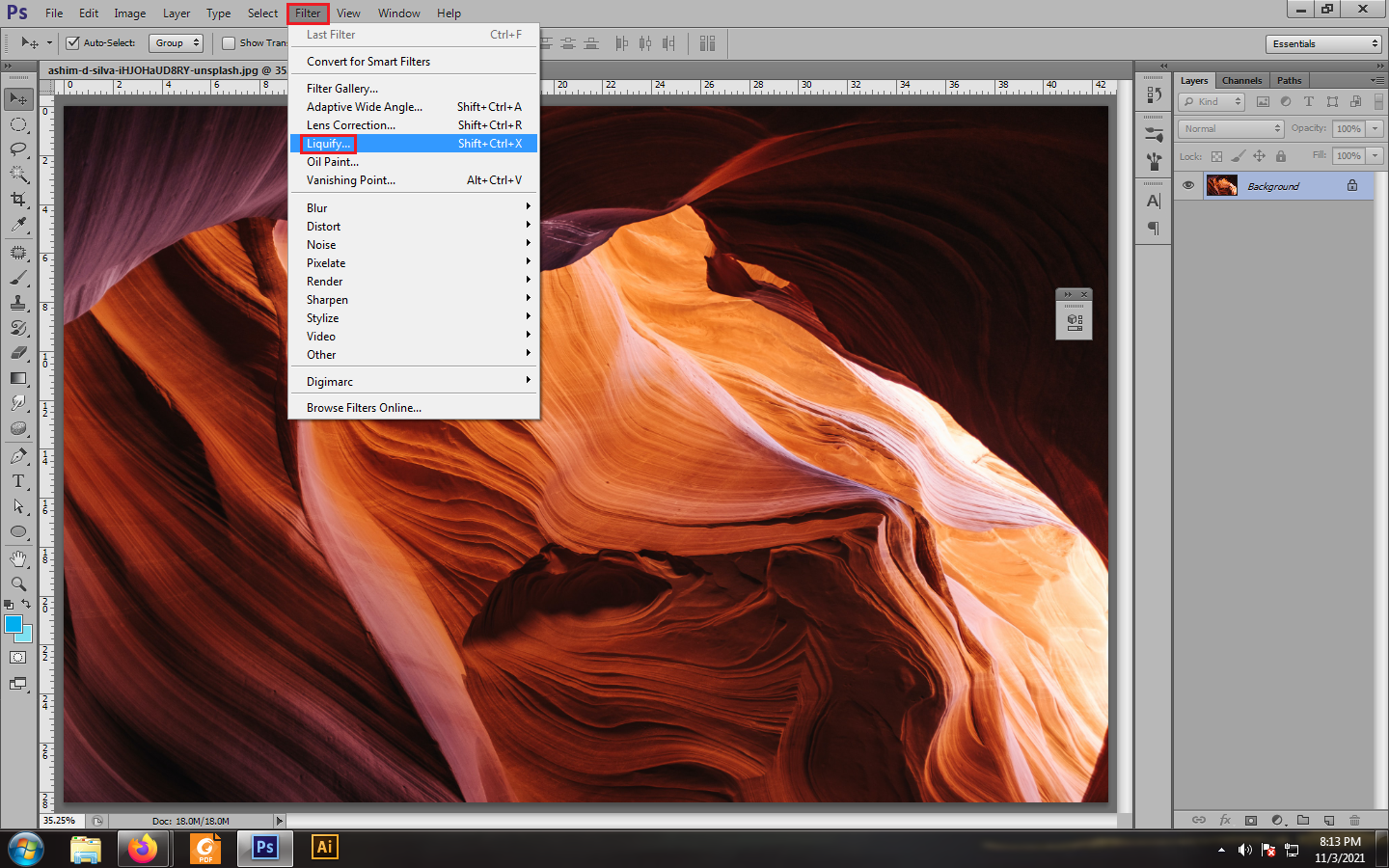
Task: Hide the Background layer with eye icon
Action: pyautogui.click(x=1188, y=185)
